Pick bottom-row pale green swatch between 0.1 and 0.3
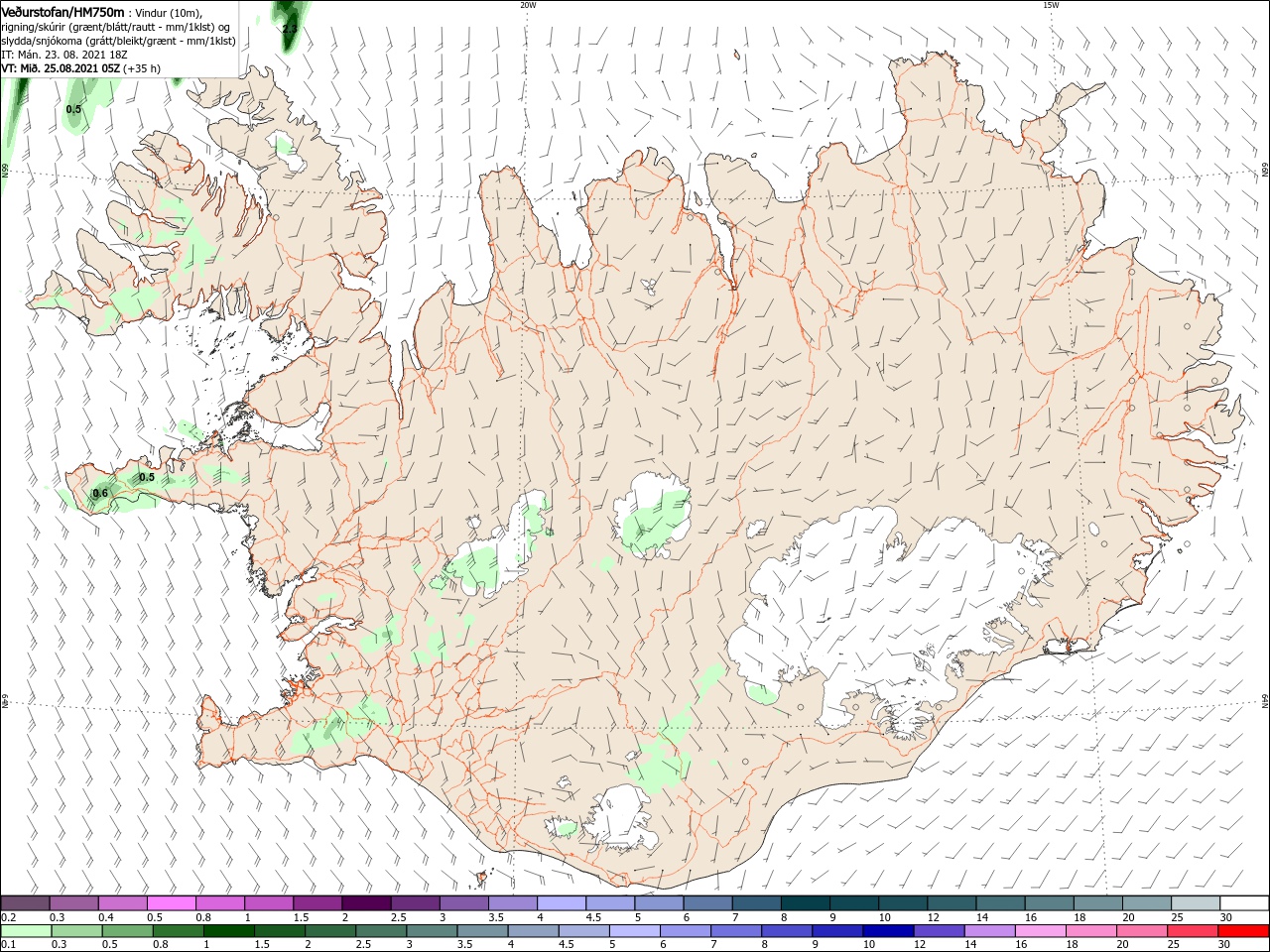1270x952 pixels. 25,931
